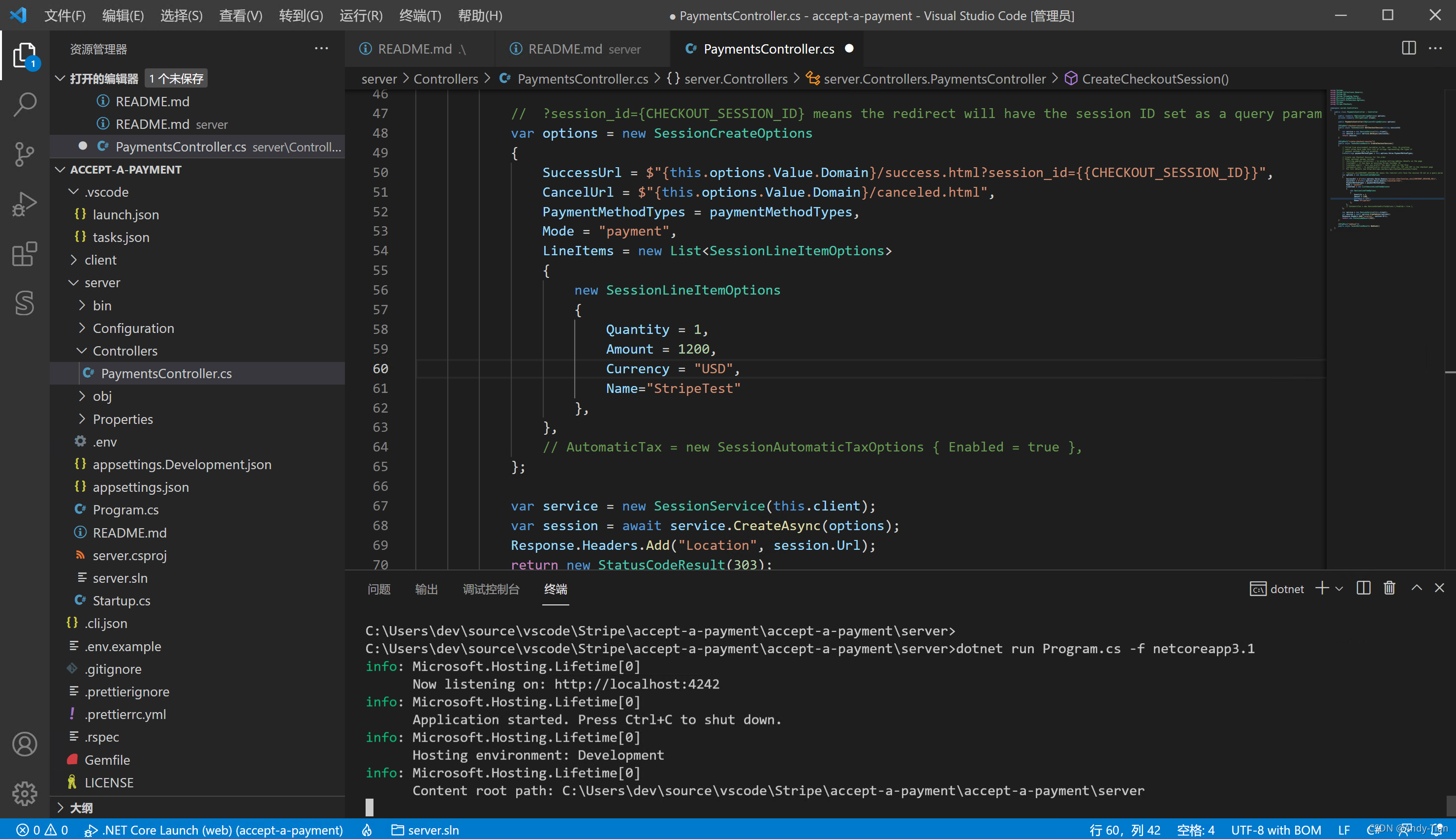Open the 编辑(E) menu
This screenshot has height=839, width=1456.
tap(124, 16)
